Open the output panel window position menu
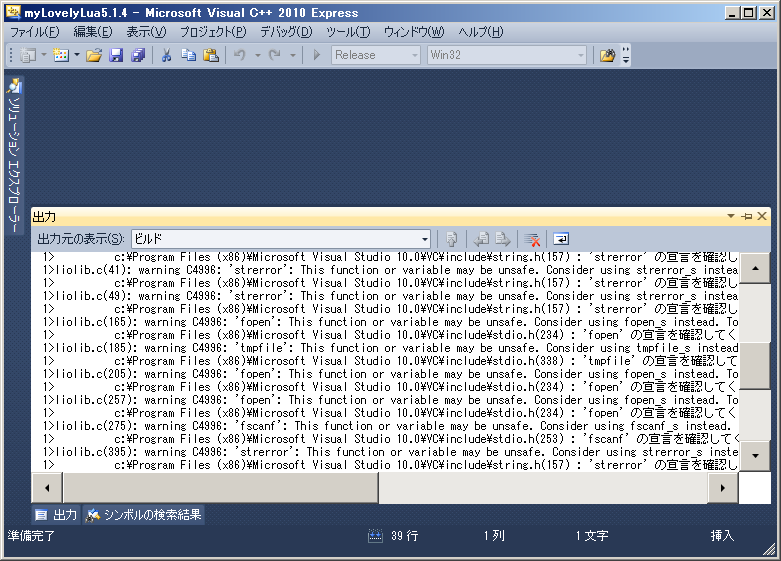The width and height of the screenshot is (781, 561). coord(731,216)
